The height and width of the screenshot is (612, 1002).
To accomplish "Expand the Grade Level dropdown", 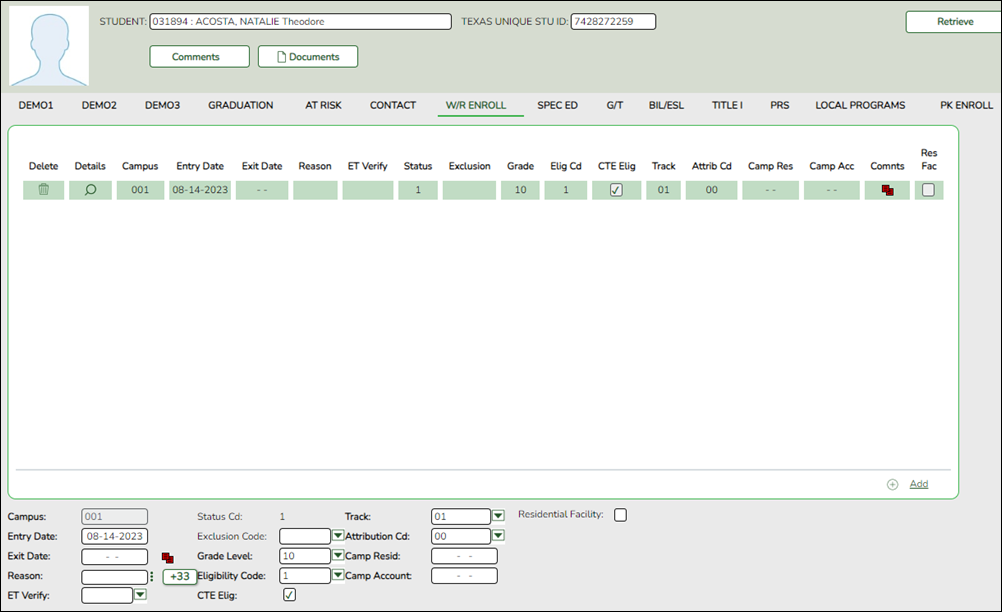I will pos(337,556).
